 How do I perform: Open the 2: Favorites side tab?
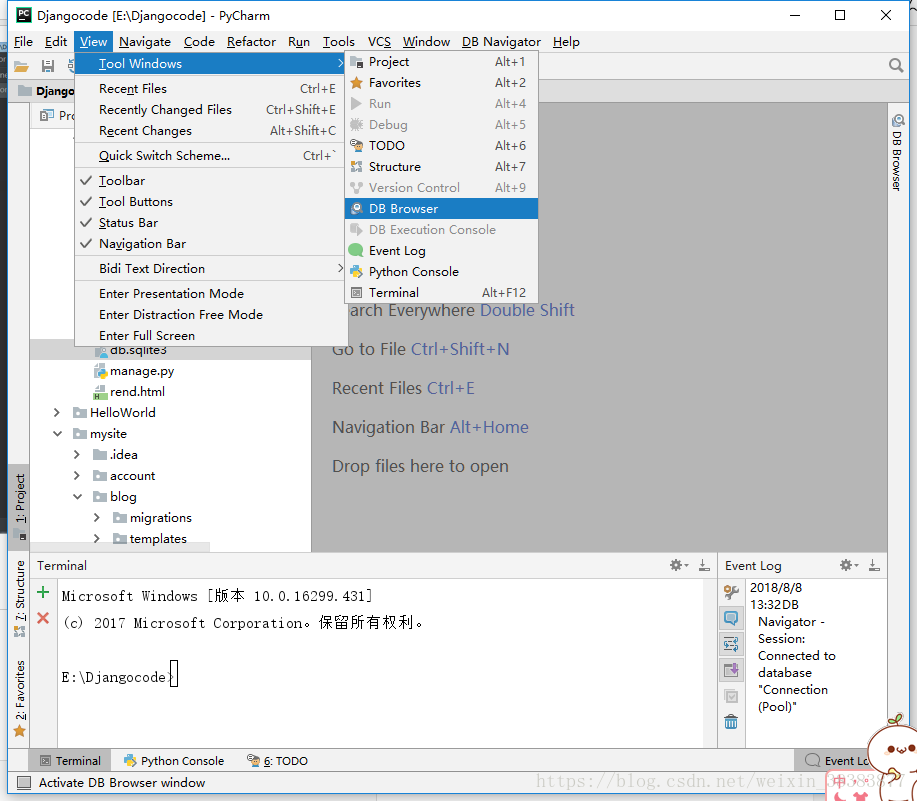pos(20,698)
